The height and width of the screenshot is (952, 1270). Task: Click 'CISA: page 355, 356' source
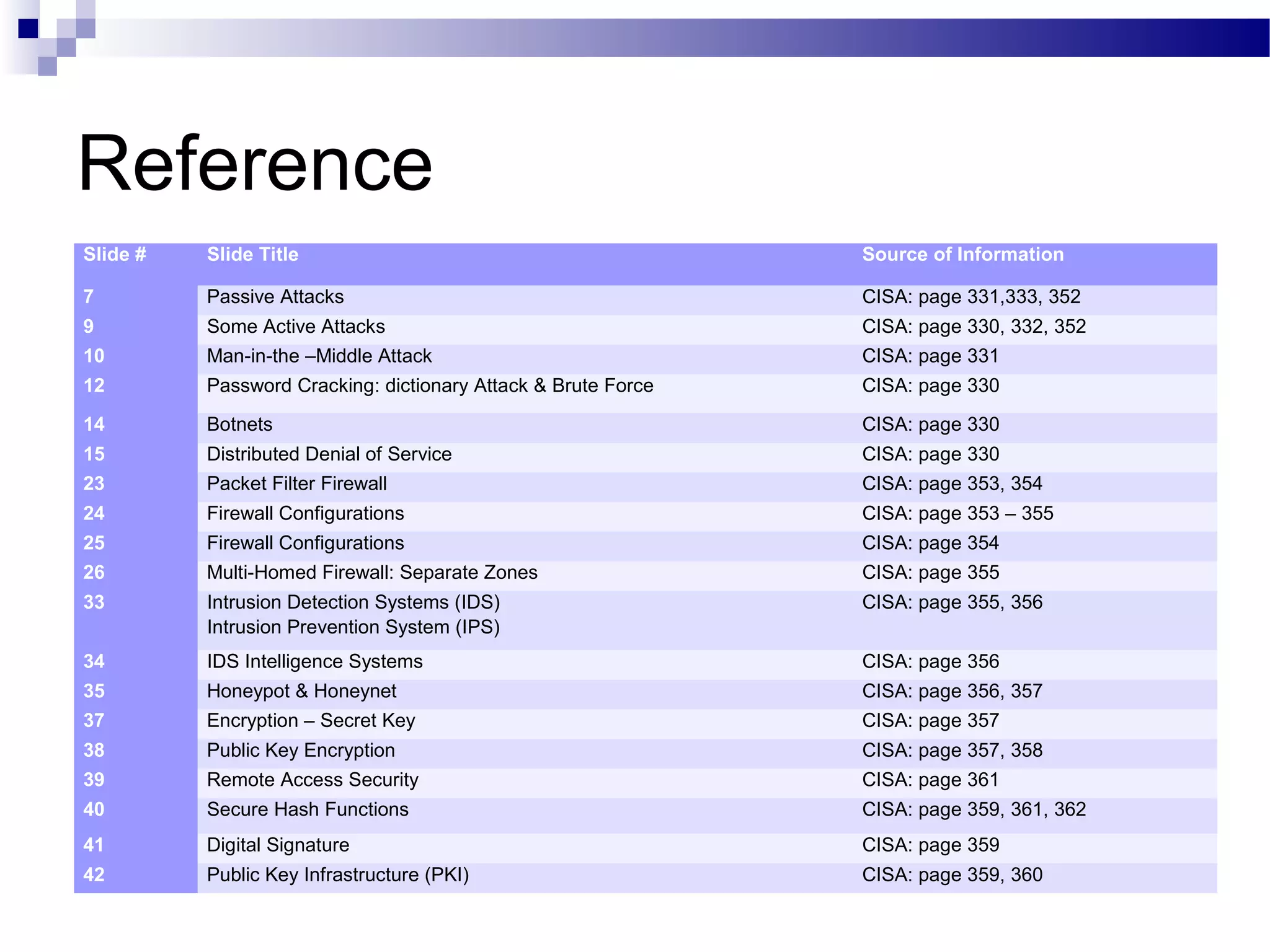(952, 602)
